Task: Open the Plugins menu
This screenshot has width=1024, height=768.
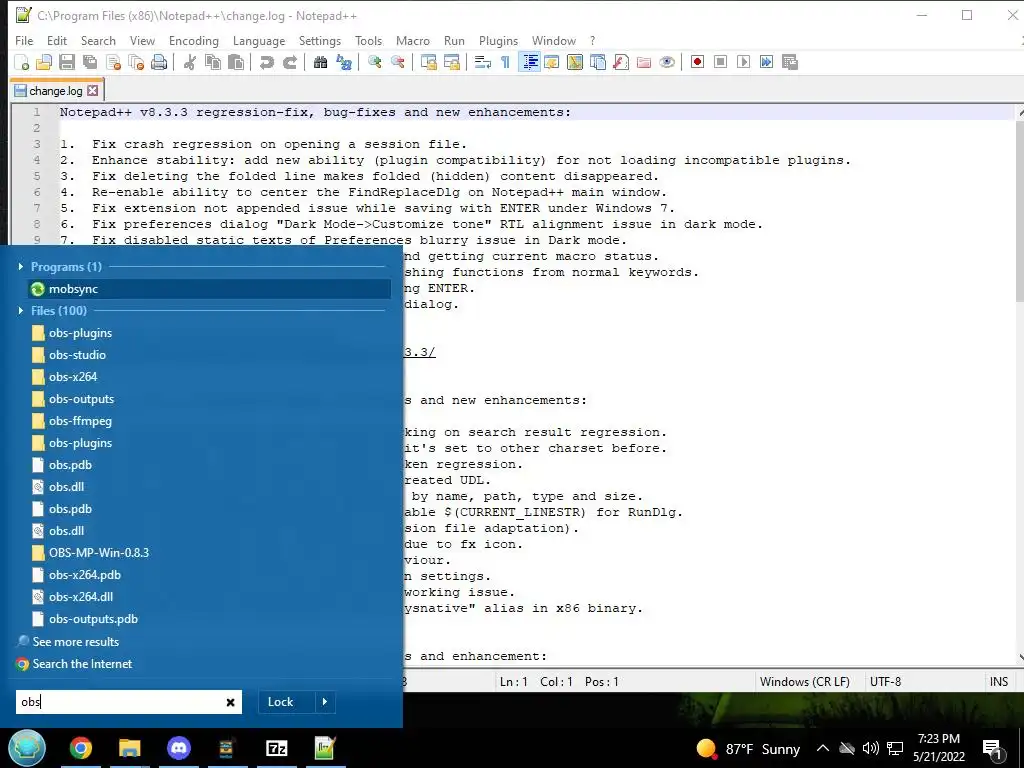Action: pos(498,40)
